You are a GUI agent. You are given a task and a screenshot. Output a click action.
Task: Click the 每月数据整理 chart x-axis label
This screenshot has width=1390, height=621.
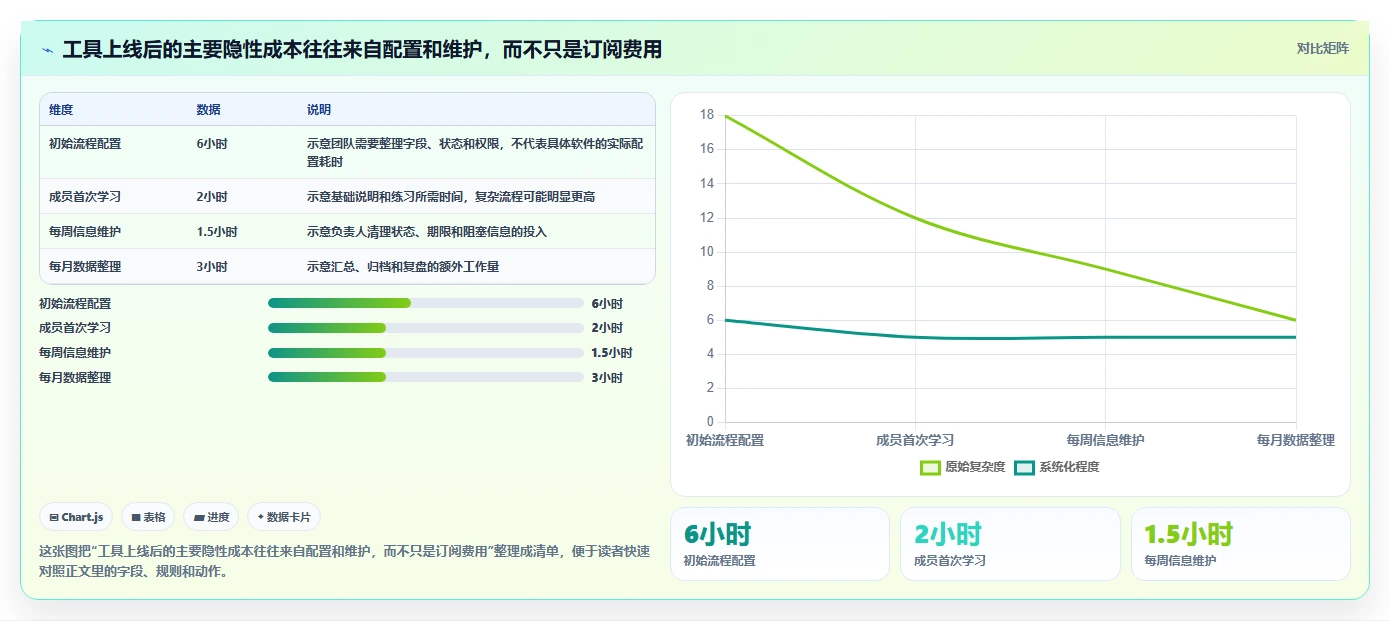(1296, 440)
